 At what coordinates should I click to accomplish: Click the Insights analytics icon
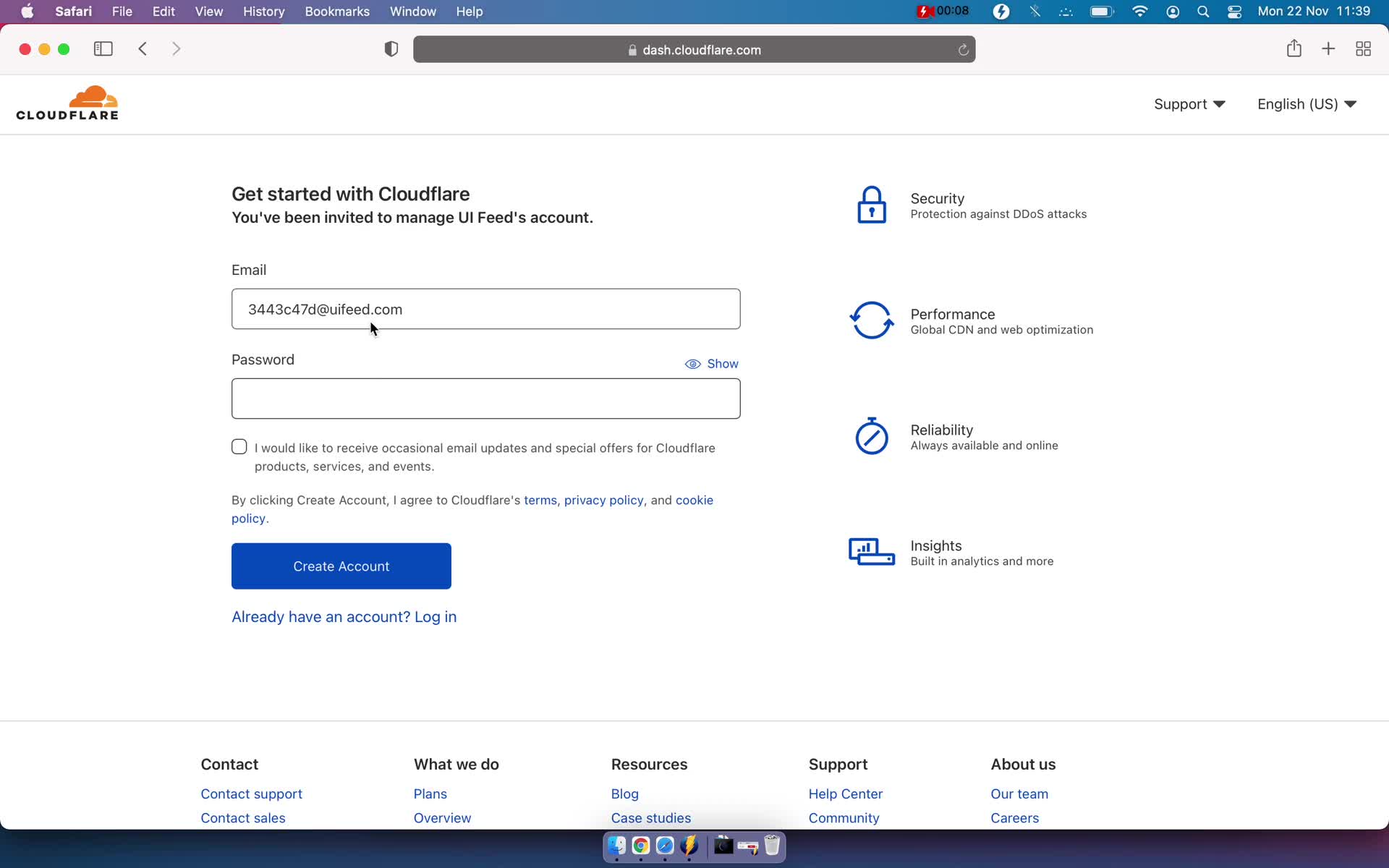click(872, 552)
